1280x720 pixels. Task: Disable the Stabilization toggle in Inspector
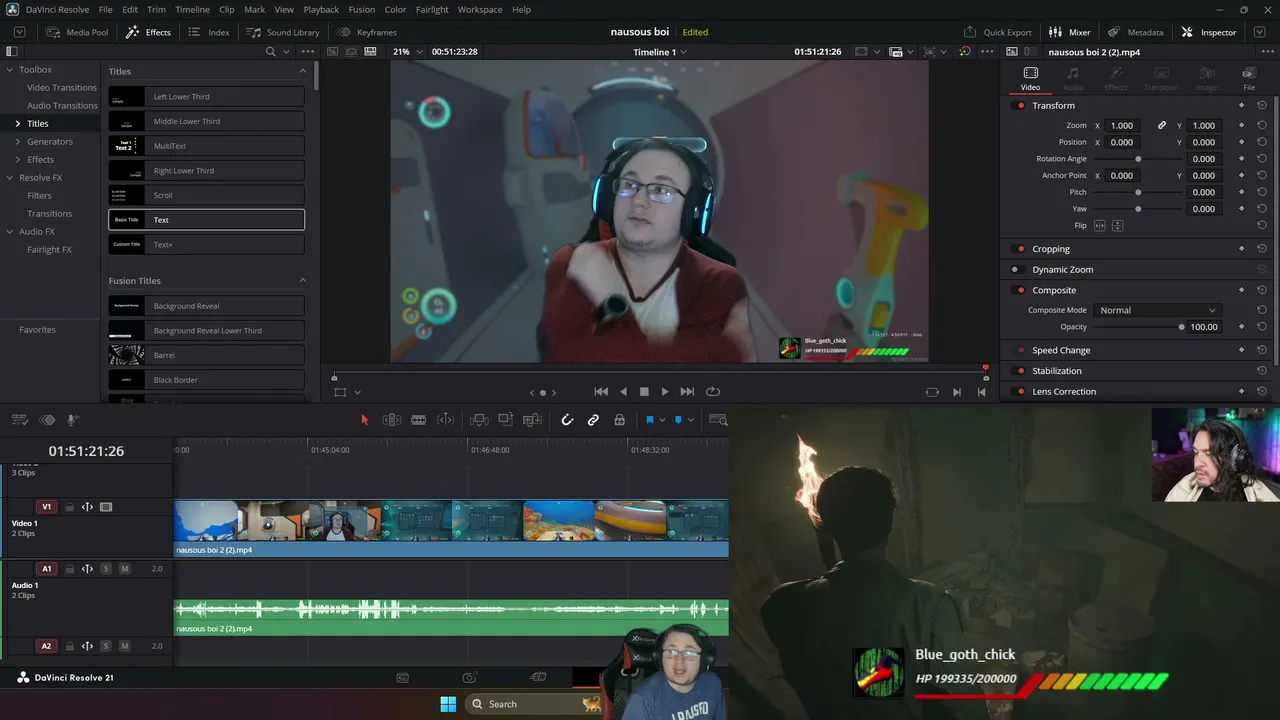(x=1020, y=371)
